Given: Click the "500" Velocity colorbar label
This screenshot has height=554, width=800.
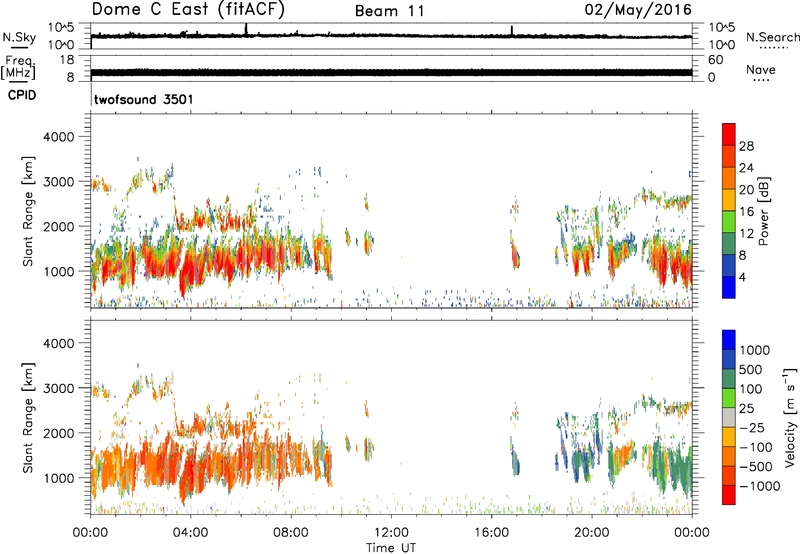Looking at the screenshot, I should pyautogui.click(x=750, y=369).
